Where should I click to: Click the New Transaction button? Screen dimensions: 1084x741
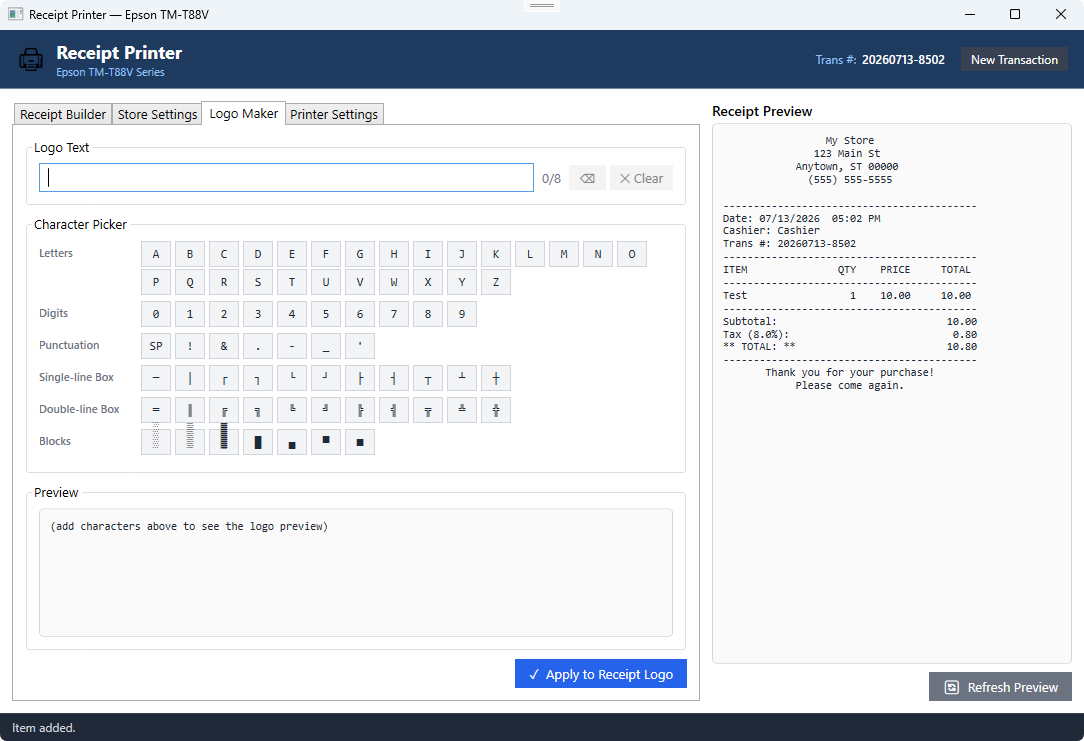[x=1014, y=59]
